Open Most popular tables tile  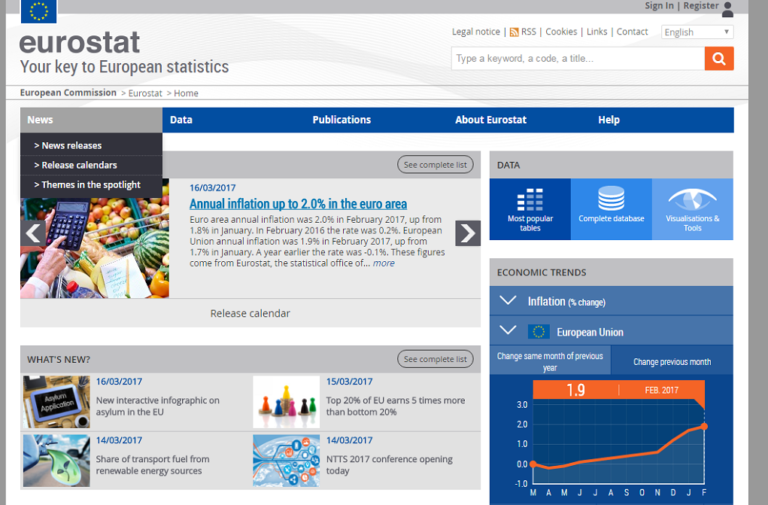[x=530, y=209]
